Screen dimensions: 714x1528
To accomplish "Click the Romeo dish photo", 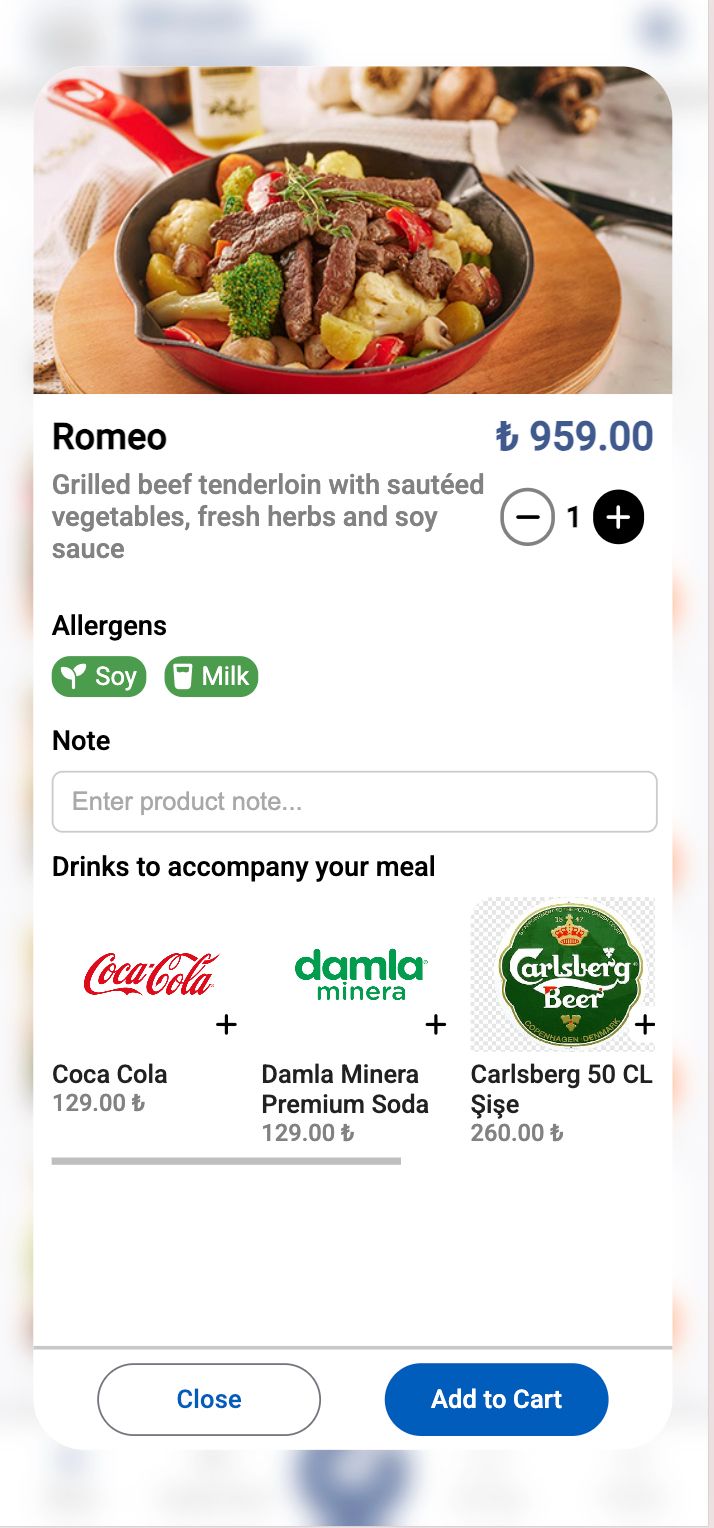I will click(352, 230).
